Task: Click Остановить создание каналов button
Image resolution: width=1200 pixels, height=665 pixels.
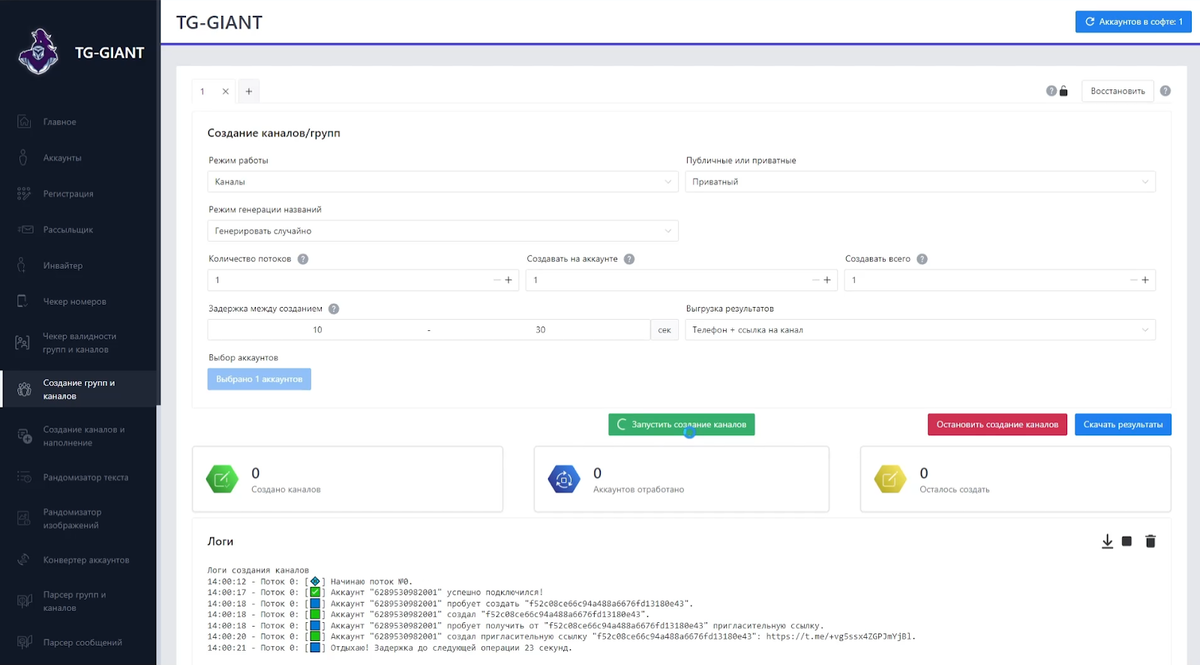Action: point(998,425)
